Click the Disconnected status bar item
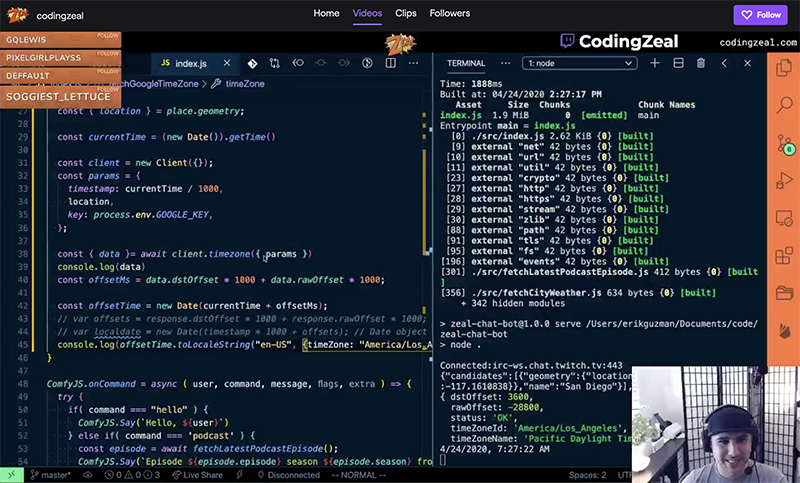The width and height of the screenshot is (800, 483). point(288,475)
